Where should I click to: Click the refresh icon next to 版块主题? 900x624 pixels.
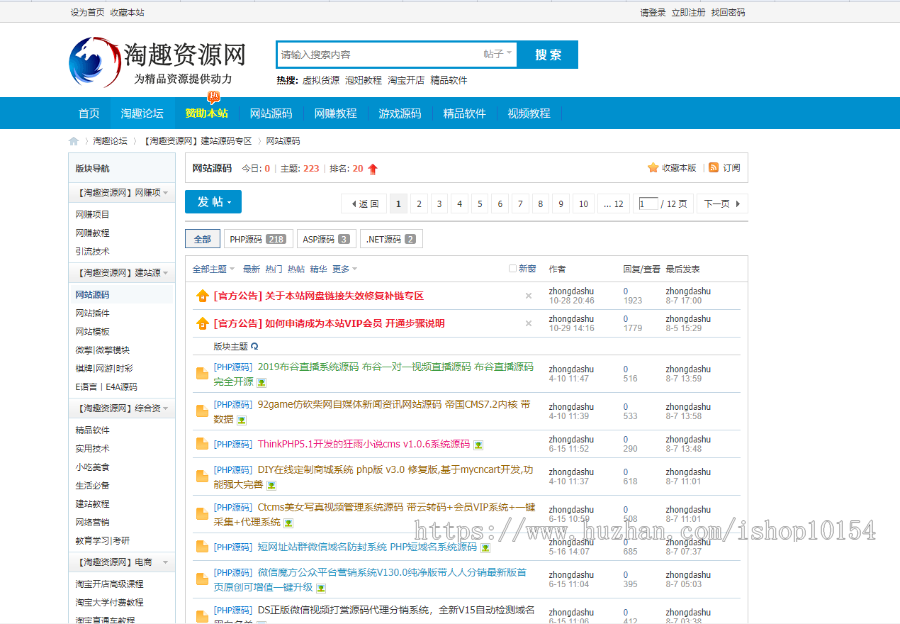point(256,344)
